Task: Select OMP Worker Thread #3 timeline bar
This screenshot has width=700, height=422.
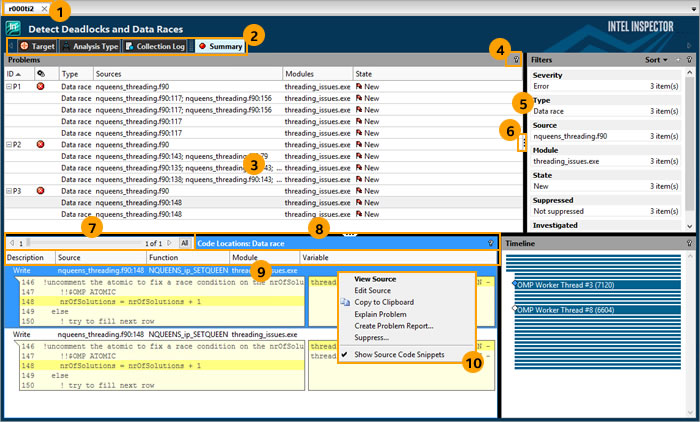Action: 560,284
